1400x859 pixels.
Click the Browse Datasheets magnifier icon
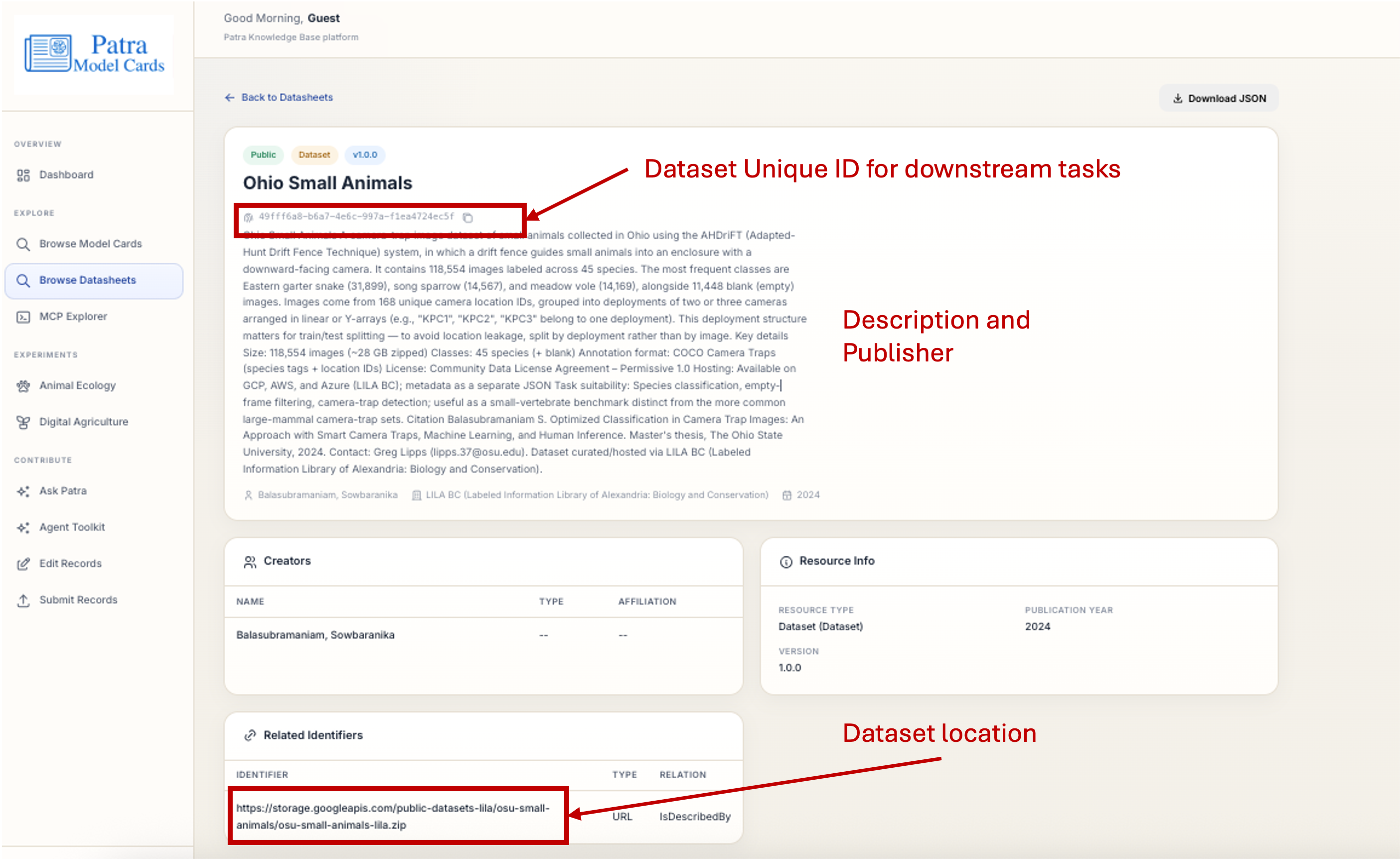(23, 280)
